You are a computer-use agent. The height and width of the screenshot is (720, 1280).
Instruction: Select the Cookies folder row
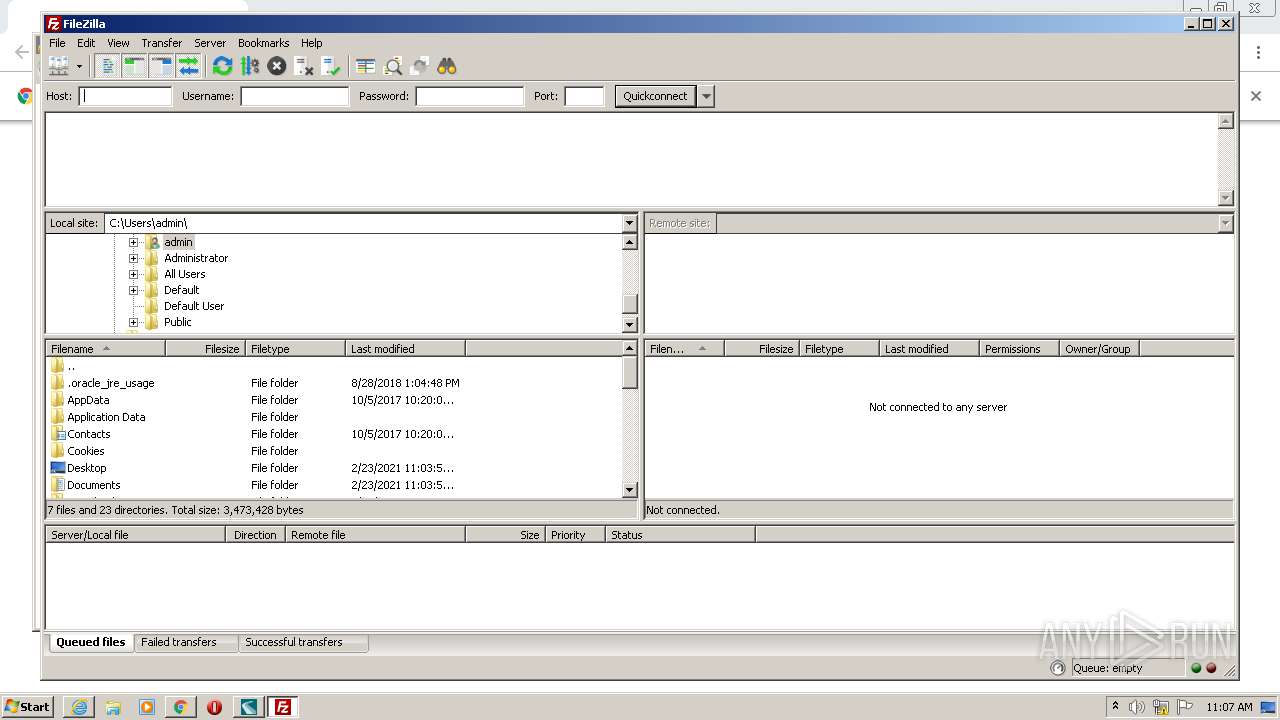[334, 451]
